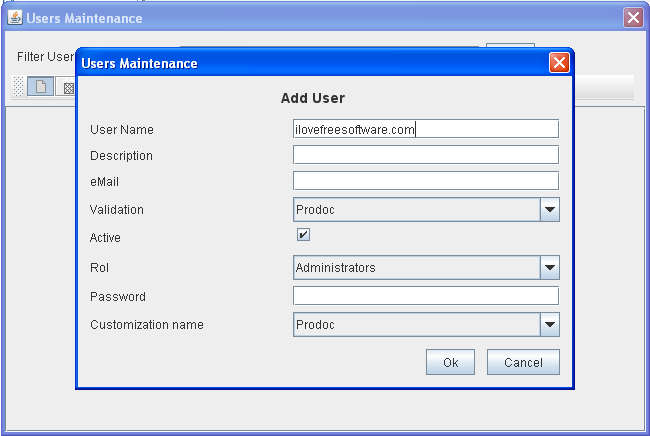Toggle the Active checkbox
The width and height of the screenshot is (650, 436).
(x=303, y=235)
